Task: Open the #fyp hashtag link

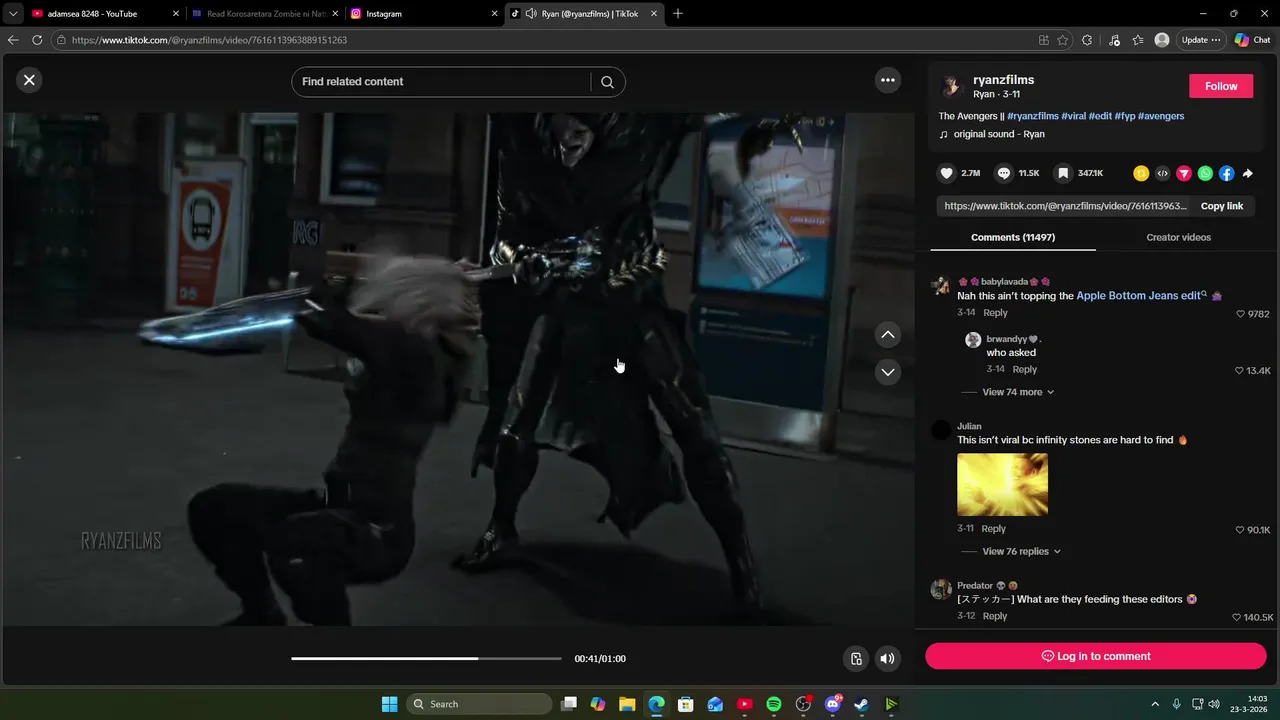Action: tap(1124, 116)
